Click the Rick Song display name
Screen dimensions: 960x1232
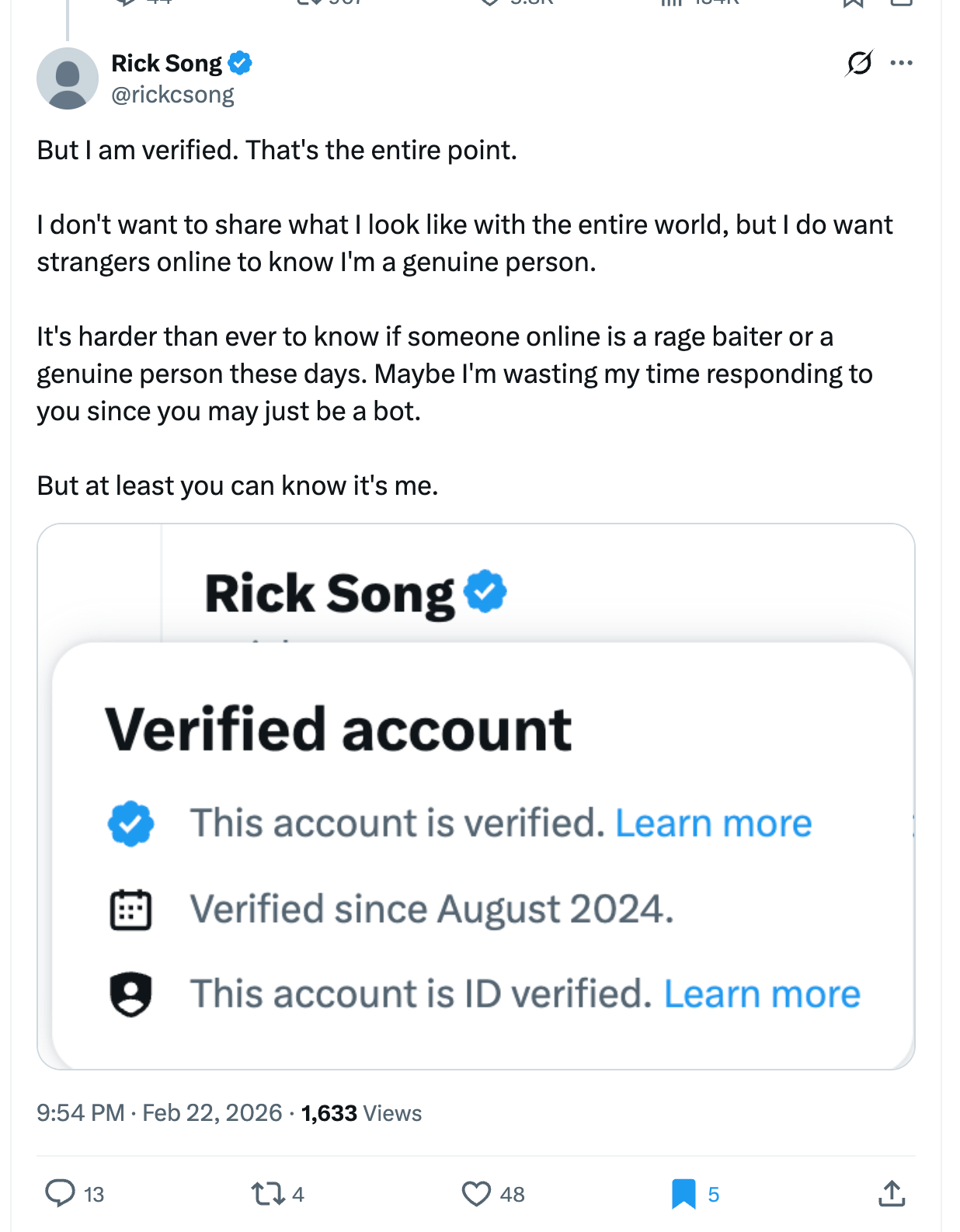(166, 63)
